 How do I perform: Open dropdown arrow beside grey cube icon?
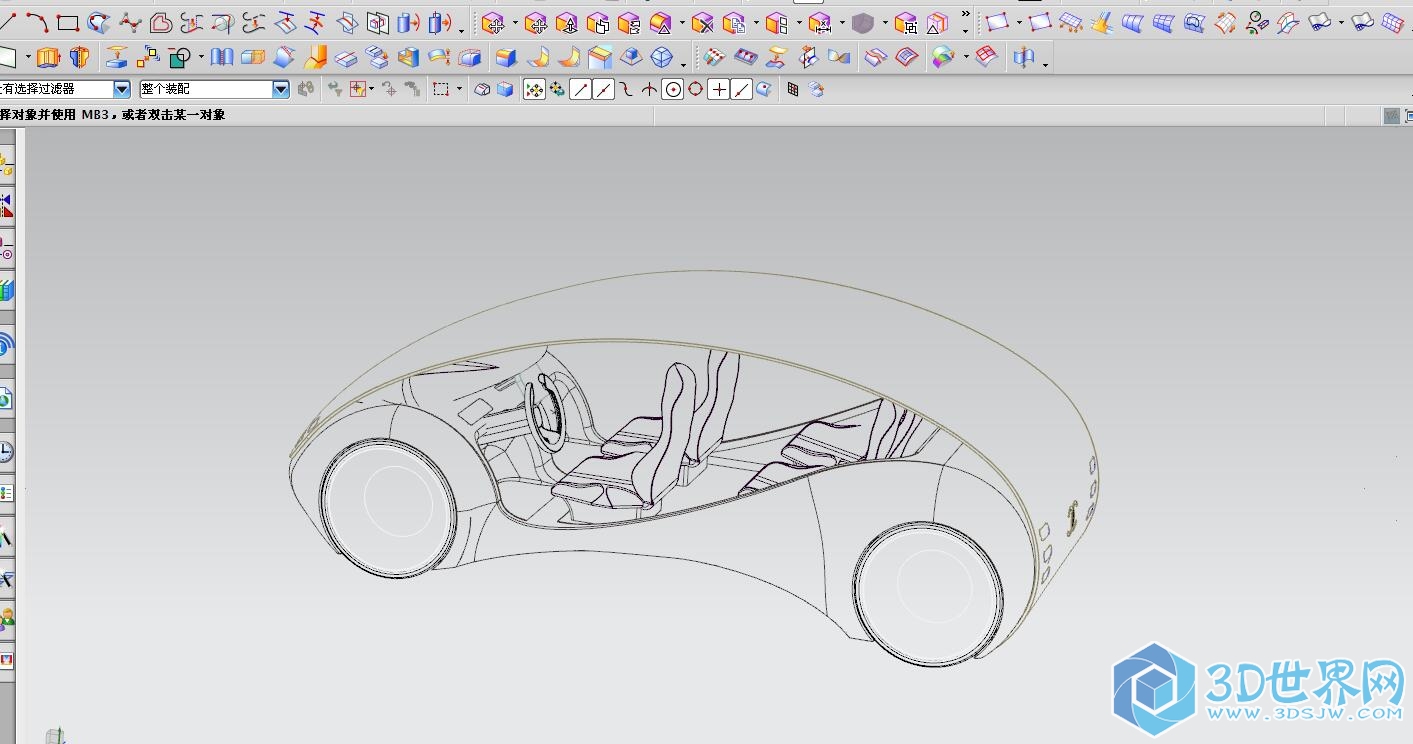[x=885, y=24]
